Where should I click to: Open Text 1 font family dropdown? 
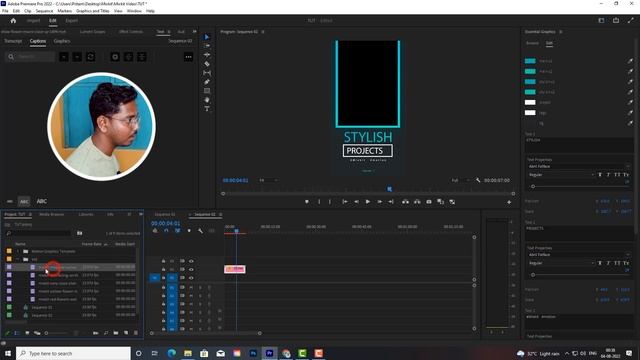[x=578, y=167]
